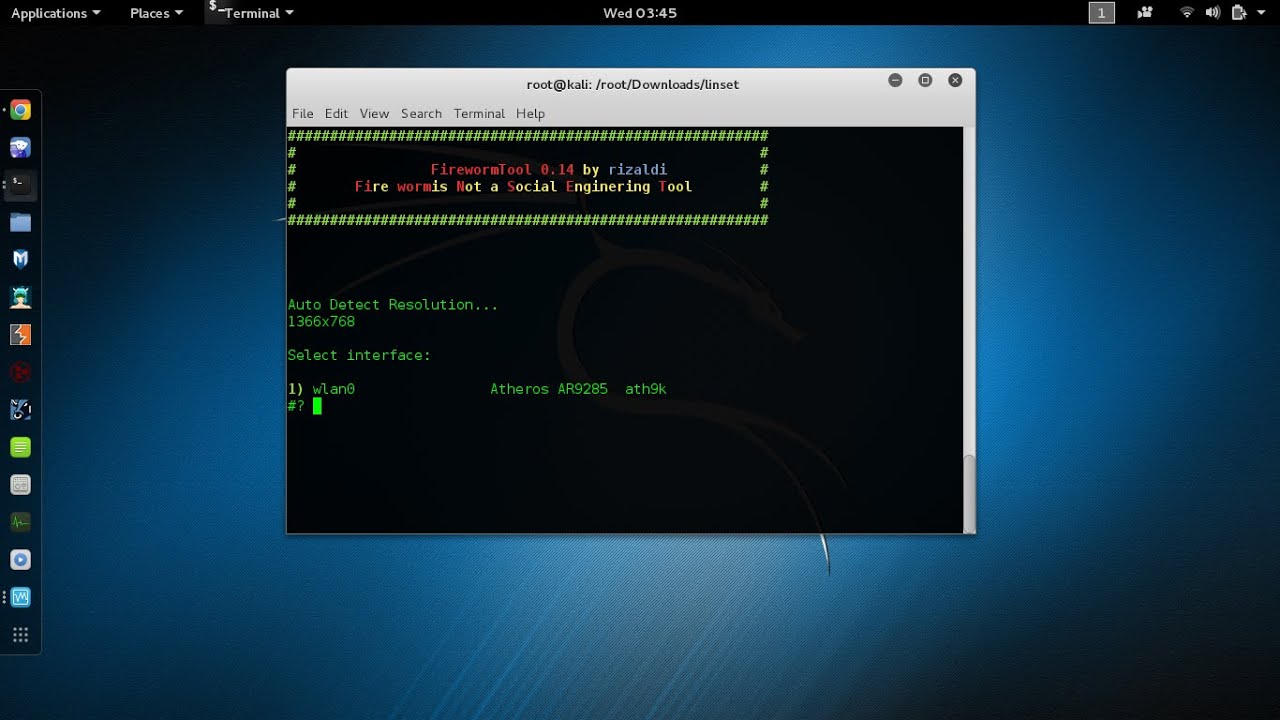The width and height of the screenshot is (1280, 720).
Task: Open the Places menu
Action: [x=157, y=13]
